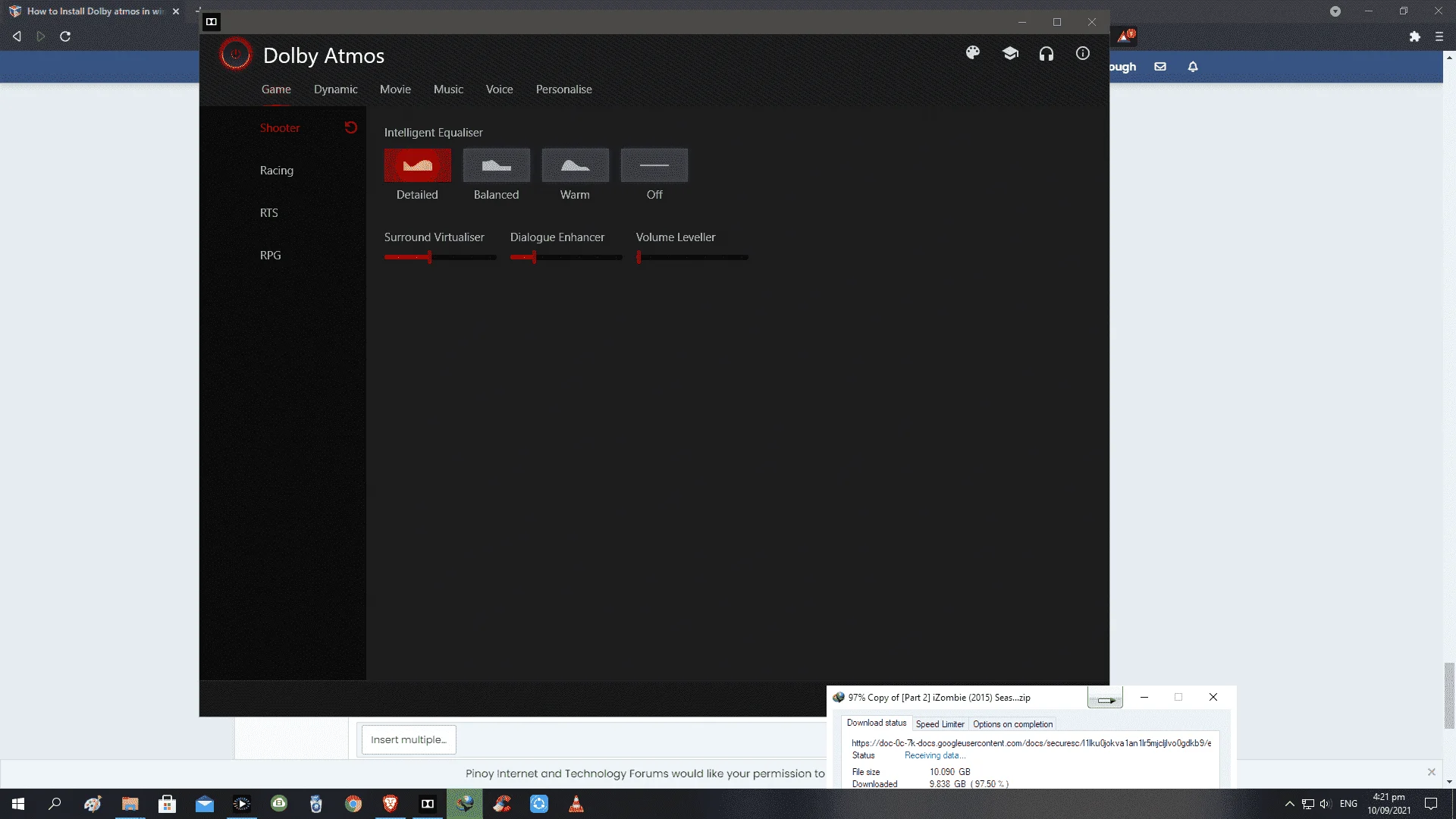The image size is (1456, 819).
Task: Click the Receiving data status text
Action: tap(935, 755)
